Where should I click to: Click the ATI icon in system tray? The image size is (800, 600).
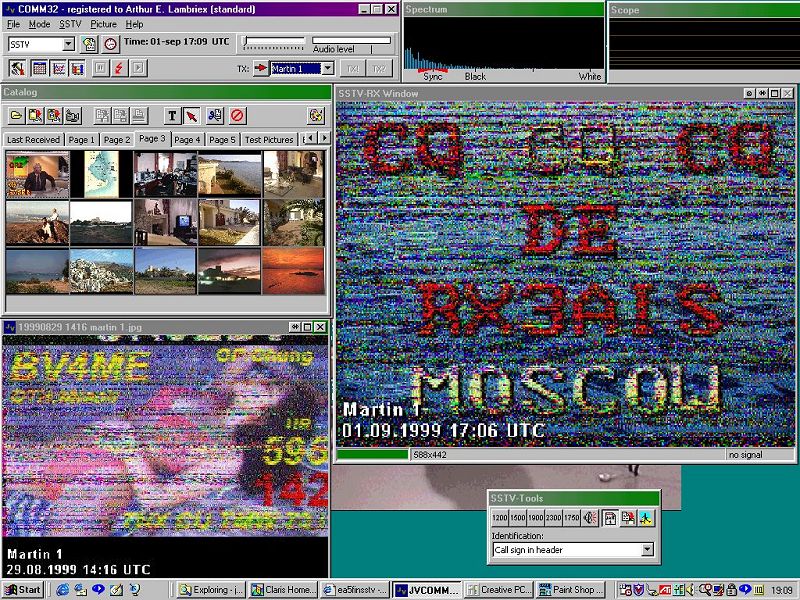(x=664, y=590)
